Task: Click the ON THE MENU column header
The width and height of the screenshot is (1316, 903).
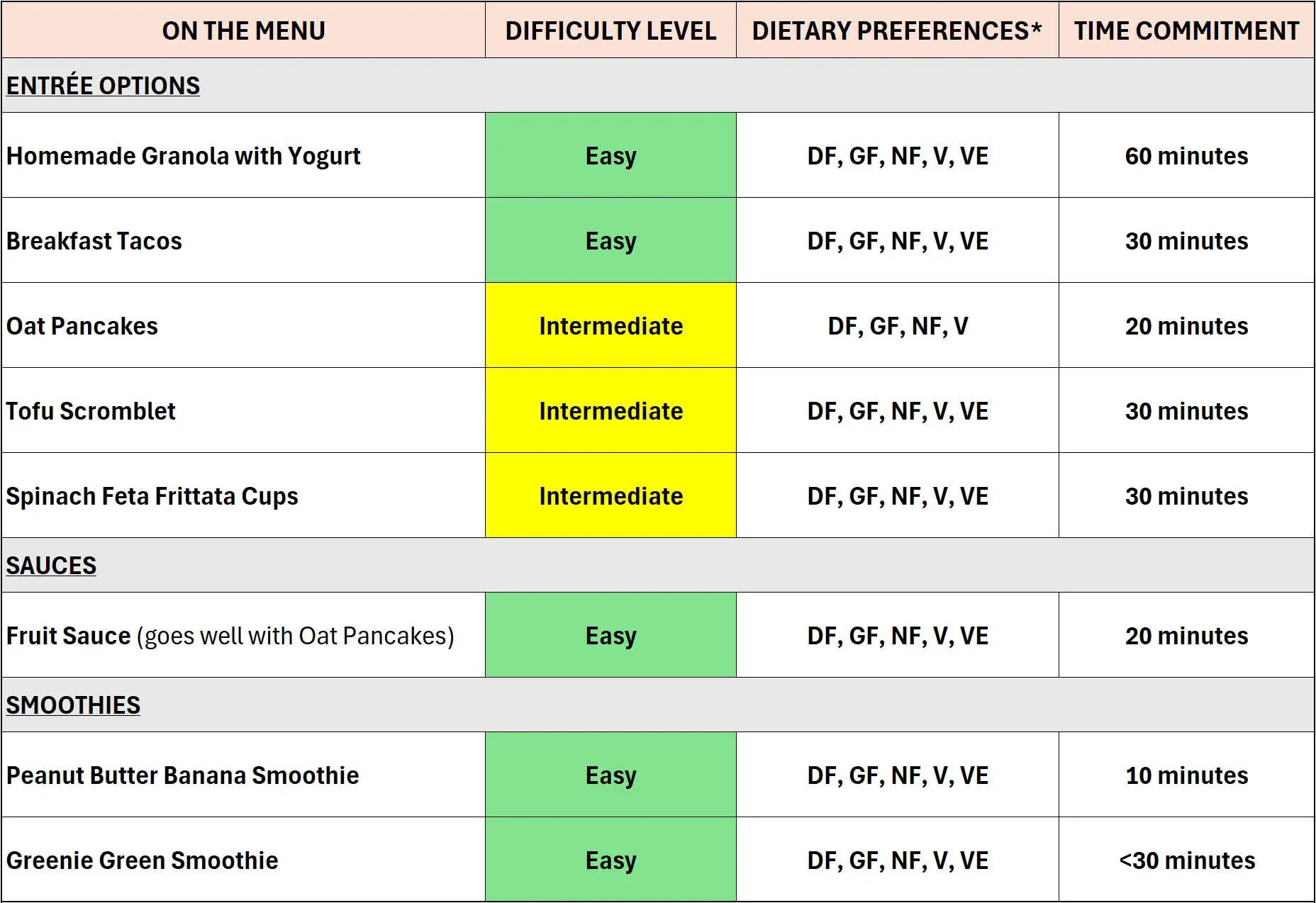Action: [243, 30]
